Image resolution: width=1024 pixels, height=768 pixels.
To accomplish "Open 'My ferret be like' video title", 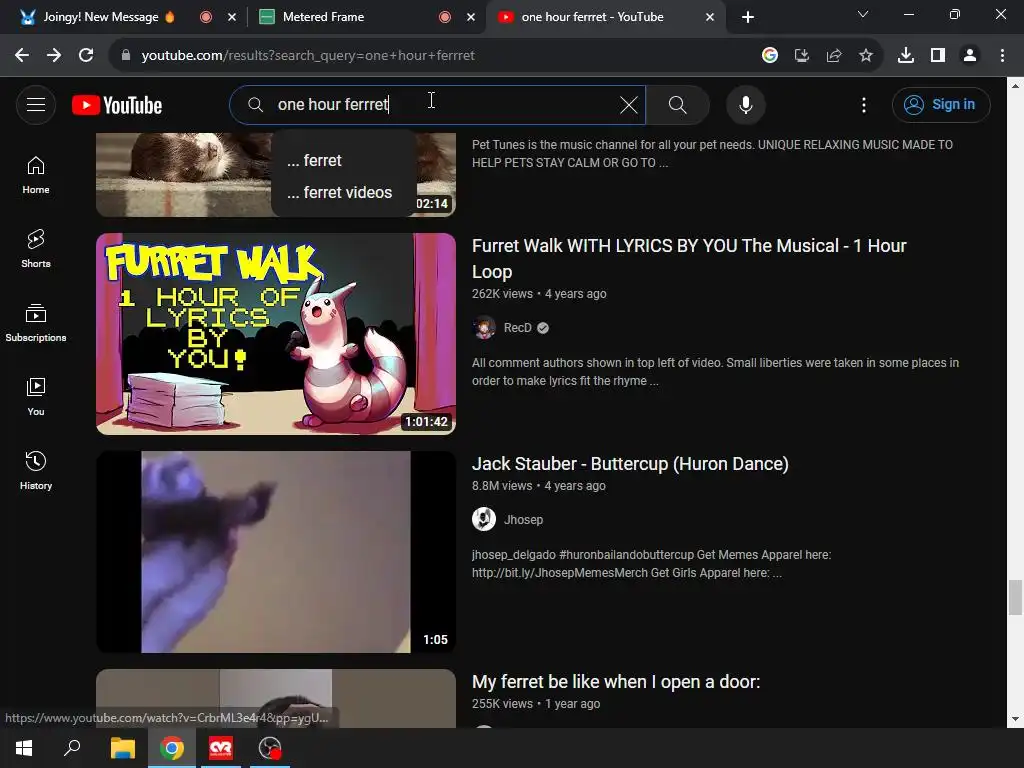I will [x=616, y=682].
